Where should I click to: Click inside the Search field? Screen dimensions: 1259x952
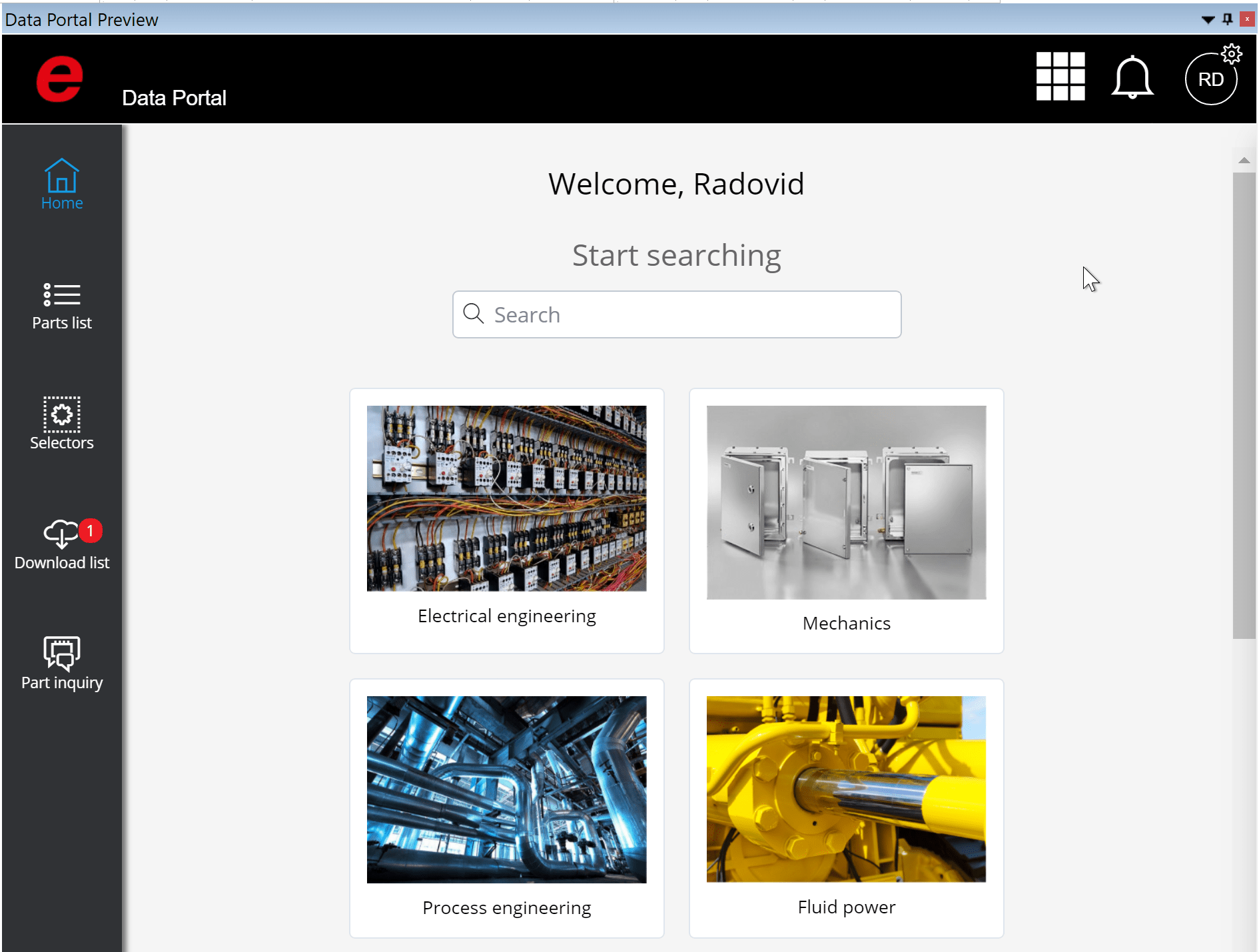tap(676, 314)
